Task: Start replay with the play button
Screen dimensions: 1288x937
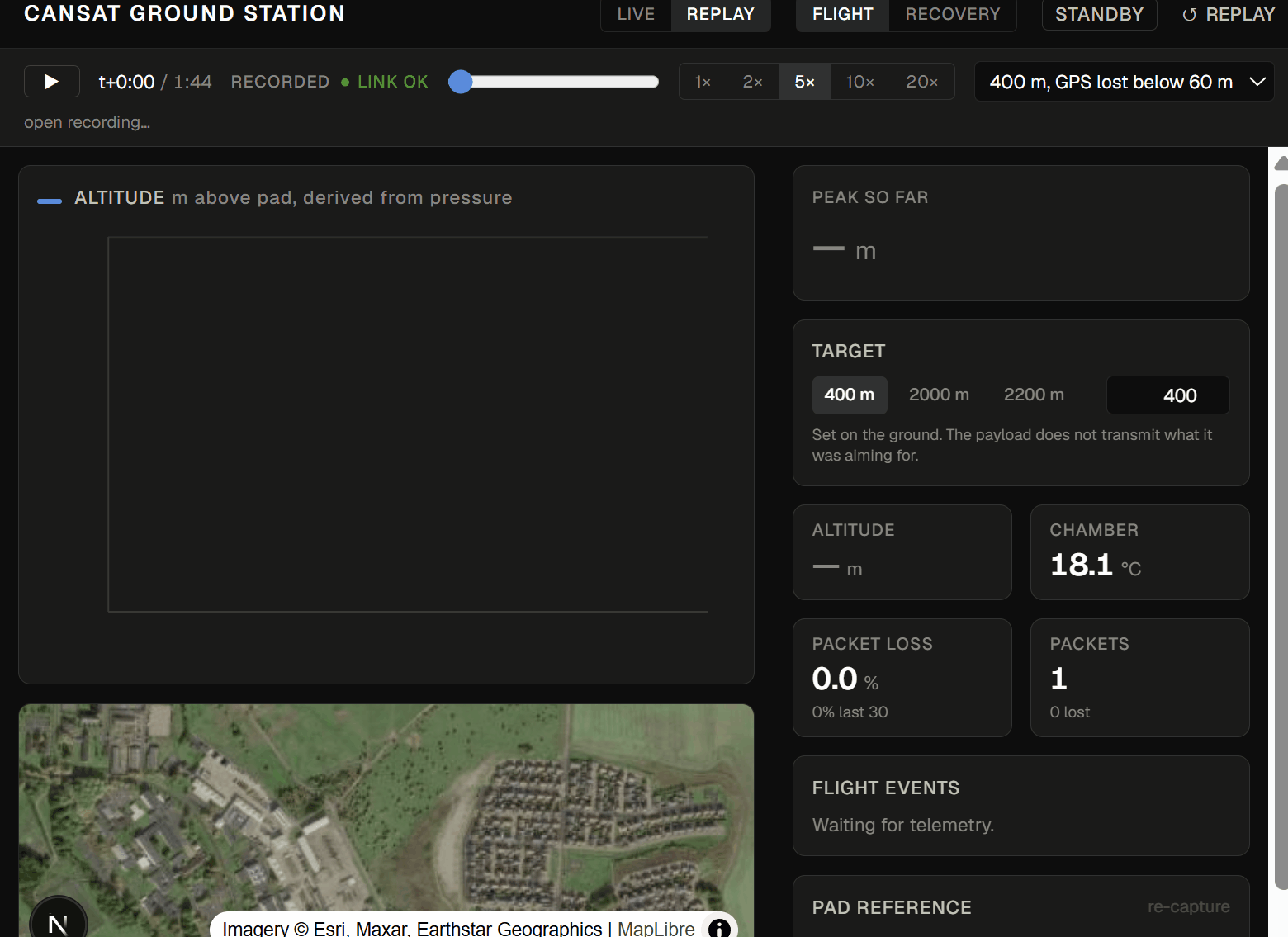Action: coord(51,82)
